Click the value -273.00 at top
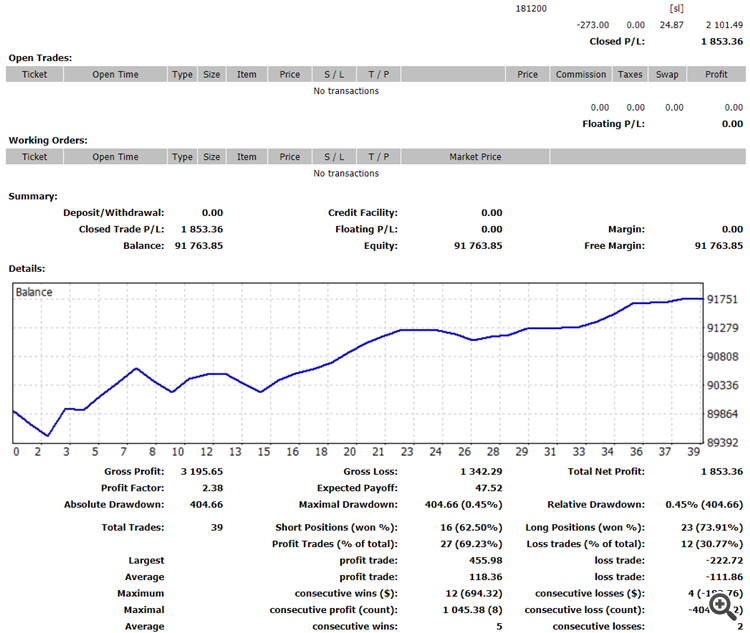 tap(593, 25)
